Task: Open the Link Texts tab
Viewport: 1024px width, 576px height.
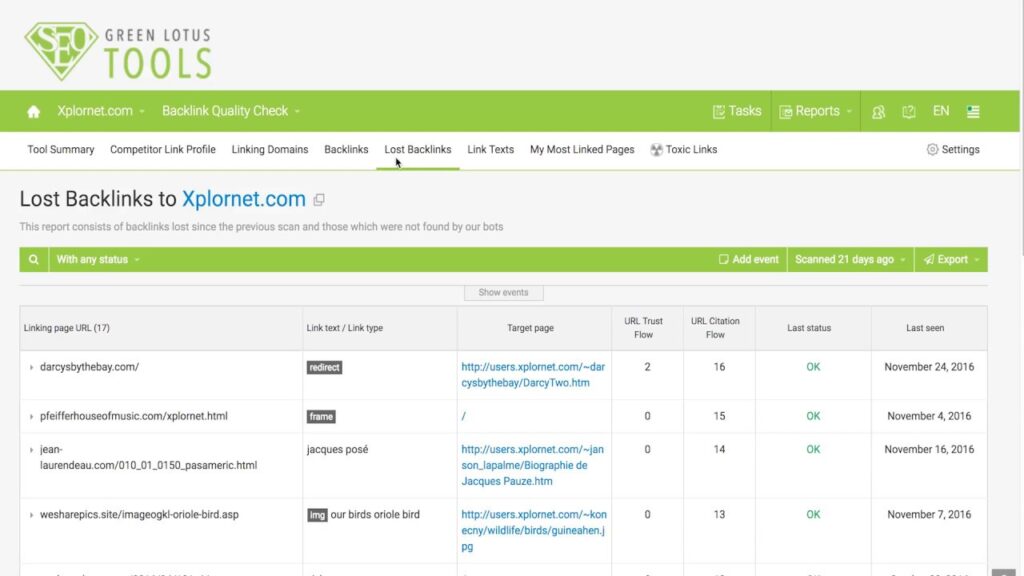Action: click(490, 150)
